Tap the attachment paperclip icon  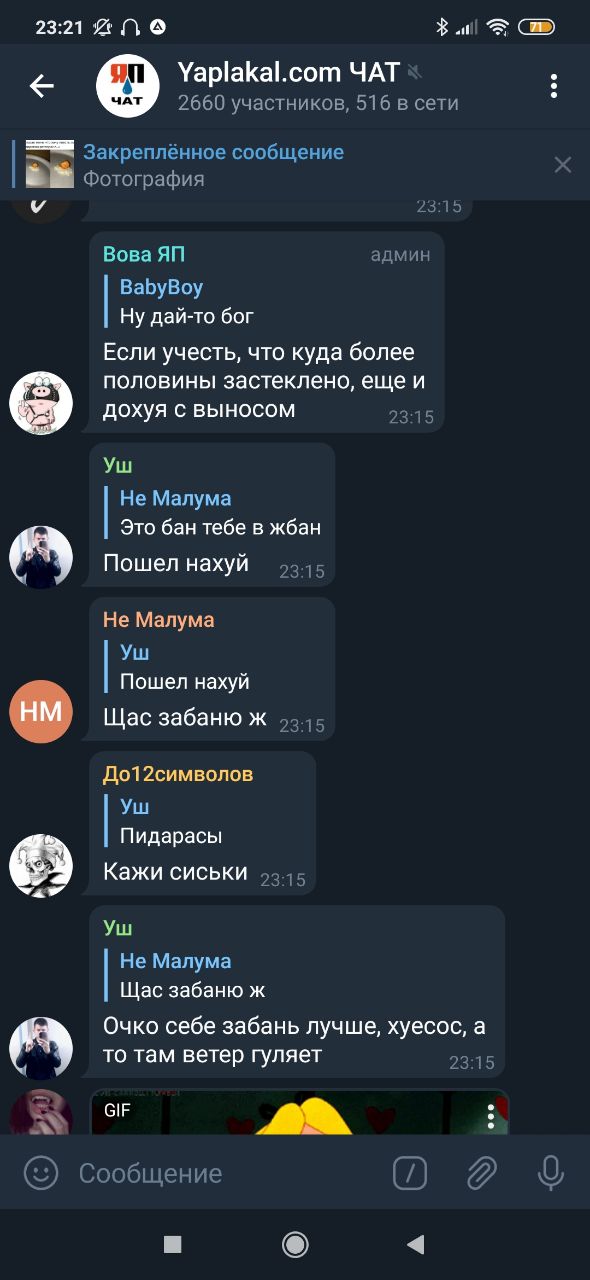click(x=481, y=1172)
